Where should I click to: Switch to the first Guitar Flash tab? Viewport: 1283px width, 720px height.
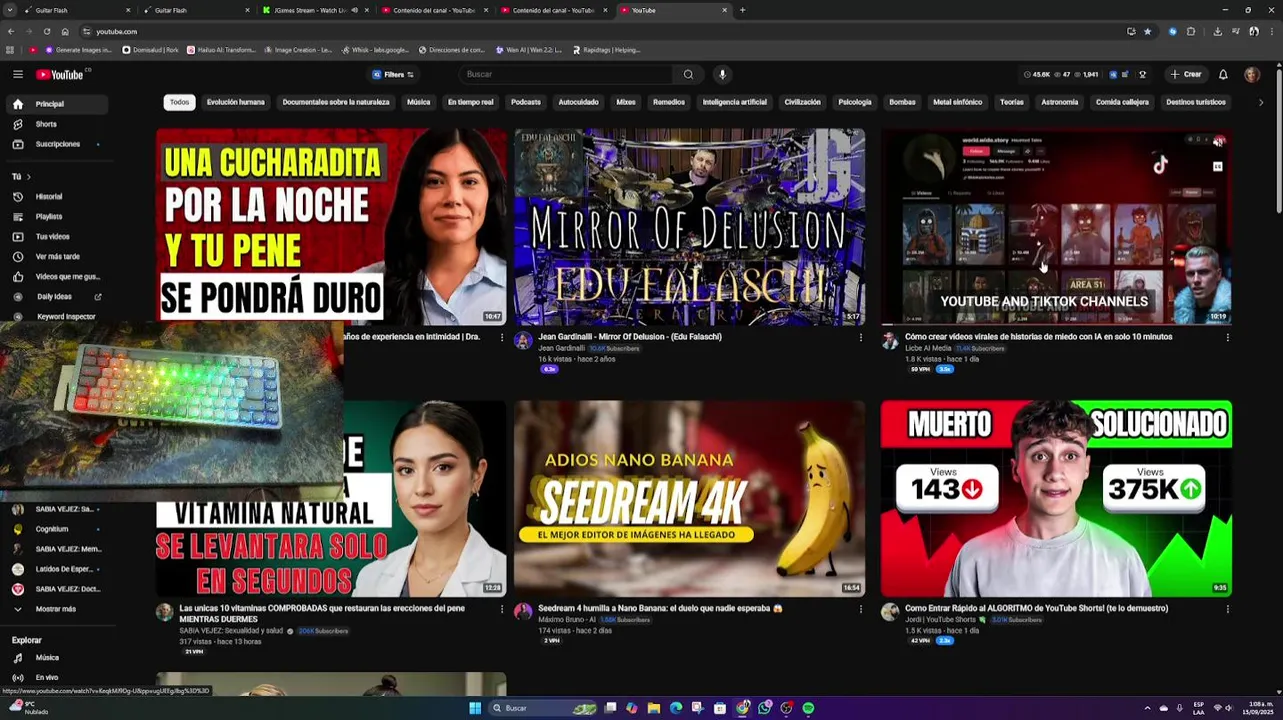pyautogui.click(x=75, y=10)
